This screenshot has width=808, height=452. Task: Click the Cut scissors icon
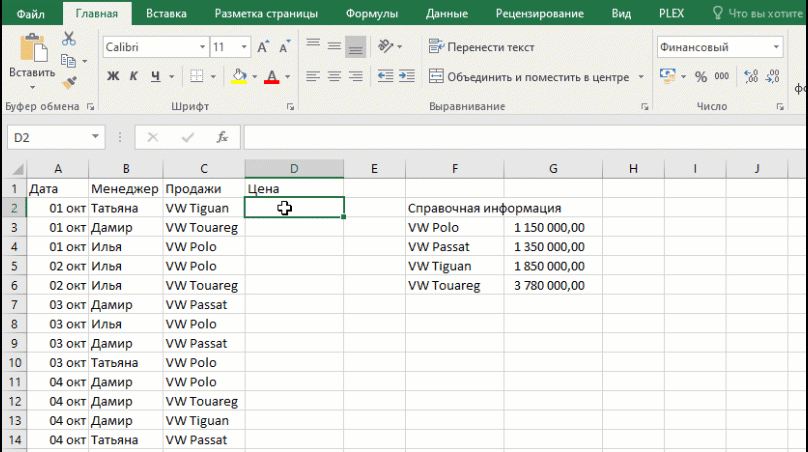click(69, 39)
